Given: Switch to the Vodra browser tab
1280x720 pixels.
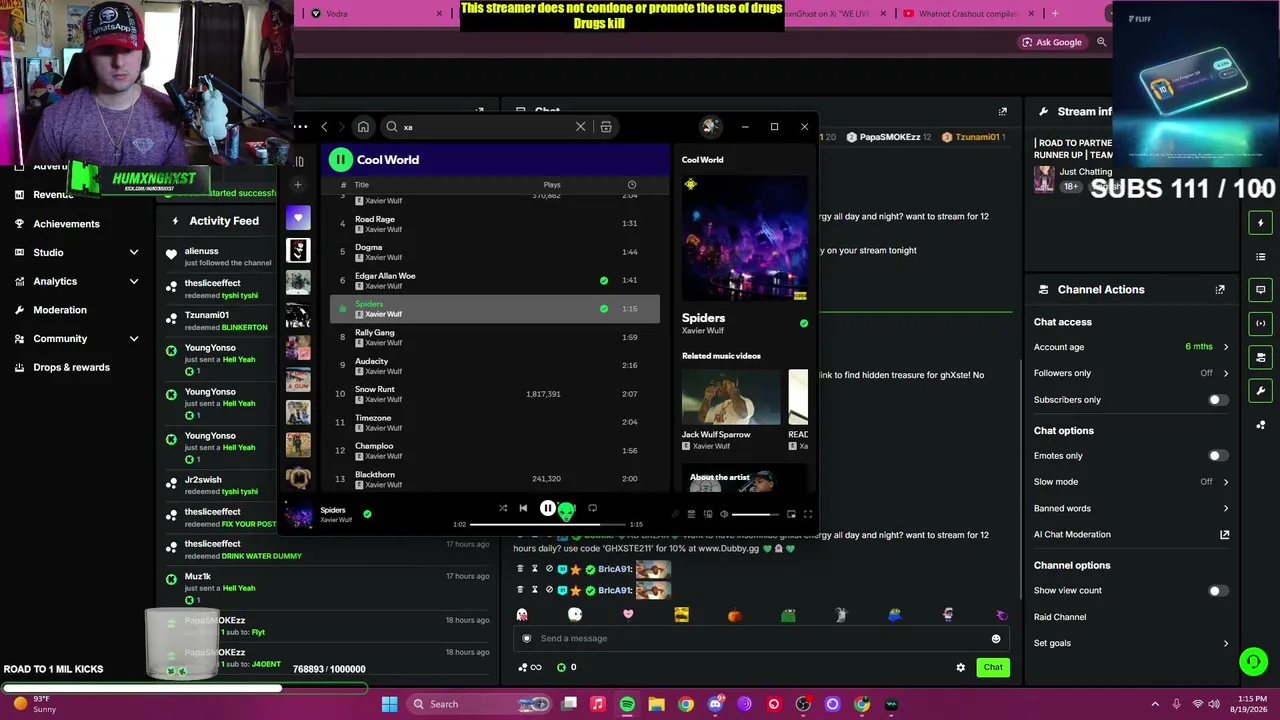Looking at the screenshot, I should coord(376,14).
